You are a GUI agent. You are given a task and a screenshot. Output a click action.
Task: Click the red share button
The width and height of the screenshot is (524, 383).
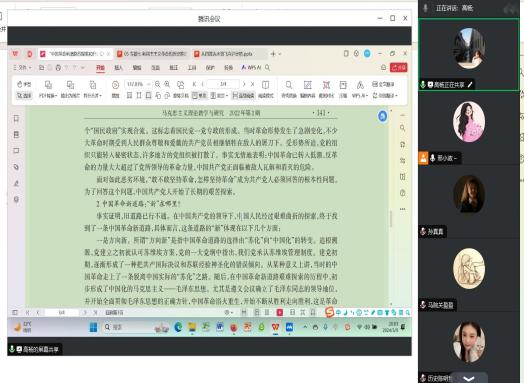pos(399,68)
